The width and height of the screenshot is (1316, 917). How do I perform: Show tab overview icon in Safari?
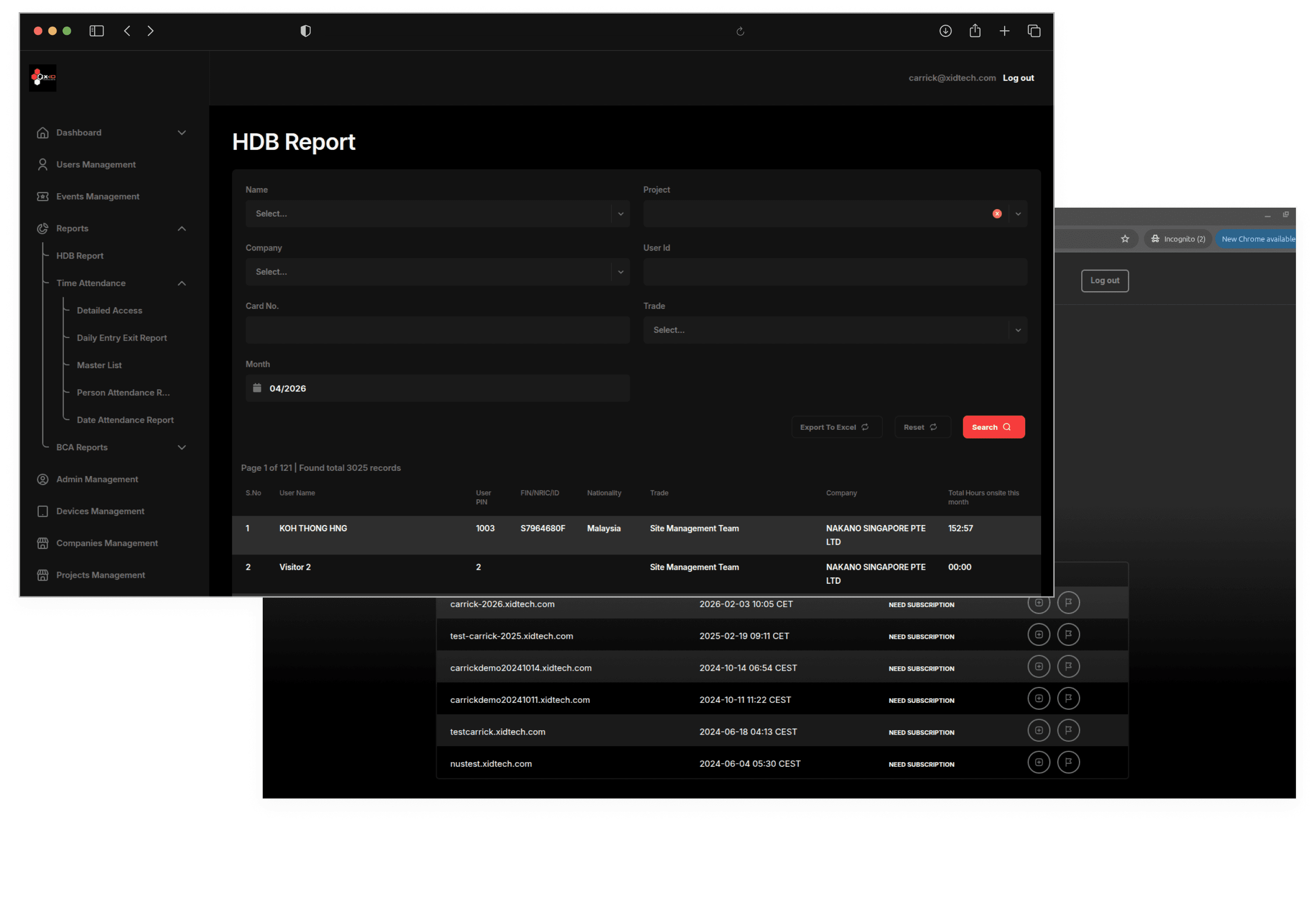(x=1033, y=31)
